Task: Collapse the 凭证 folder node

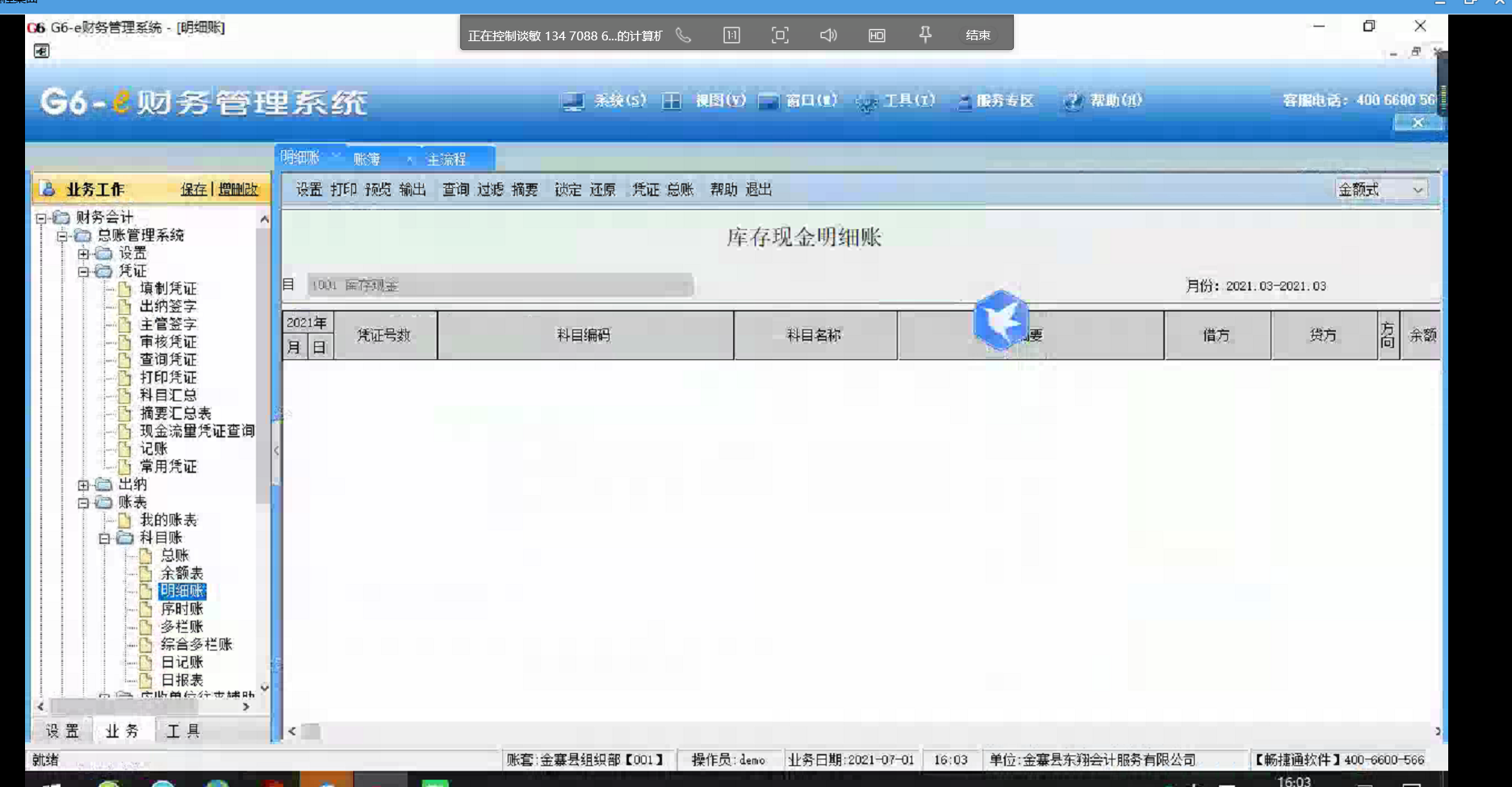Action: 83,271
